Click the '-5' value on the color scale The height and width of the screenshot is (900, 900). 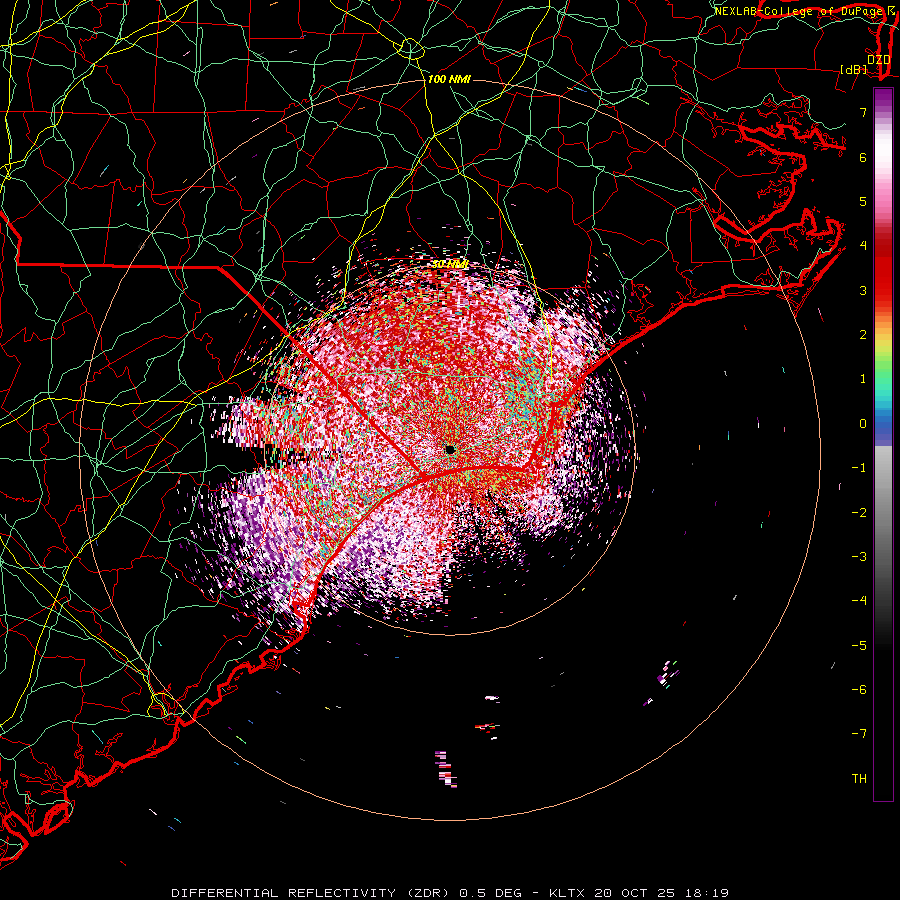coord(859,646)
